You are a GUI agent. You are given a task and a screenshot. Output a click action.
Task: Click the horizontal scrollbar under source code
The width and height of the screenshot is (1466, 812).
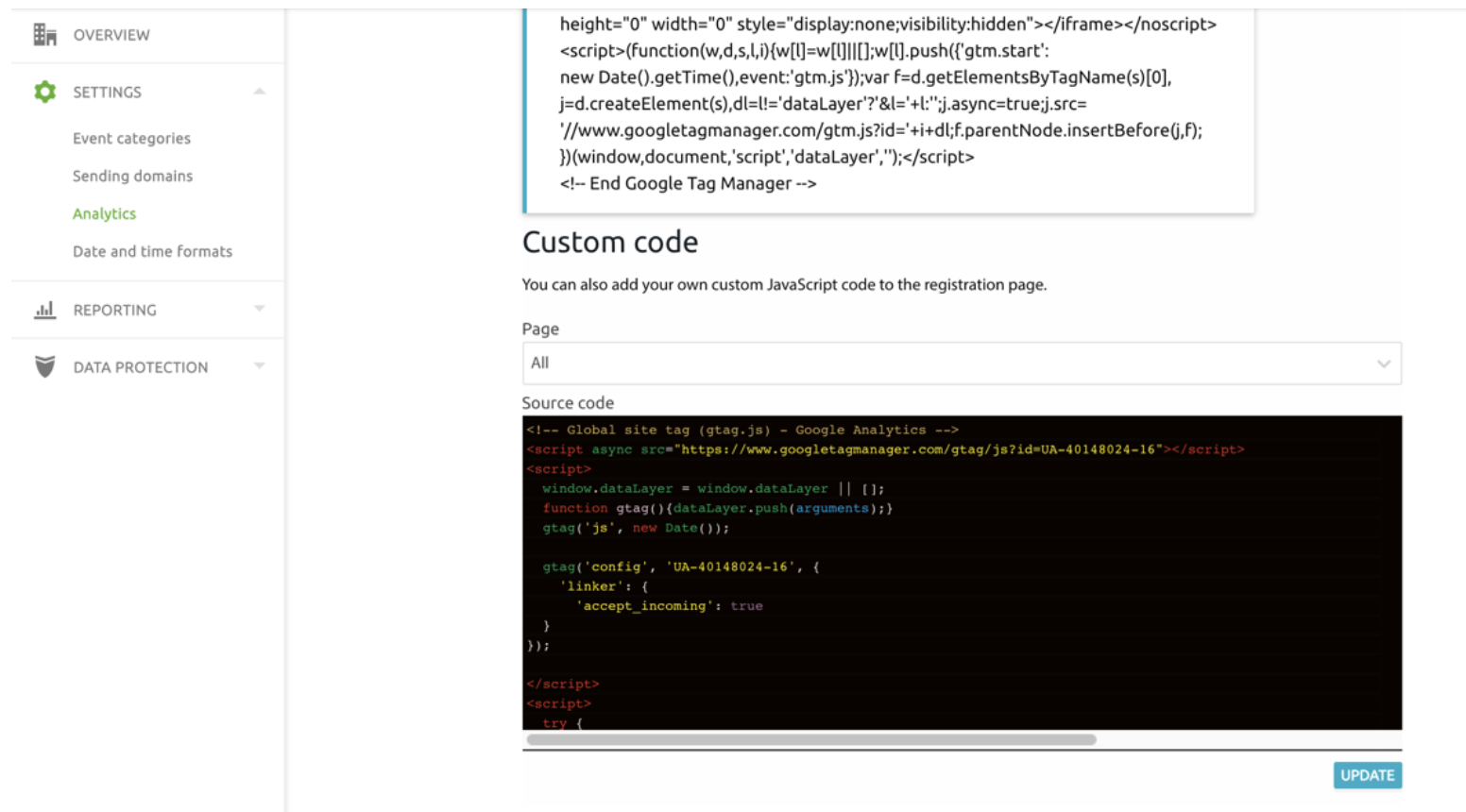(810, 740)
